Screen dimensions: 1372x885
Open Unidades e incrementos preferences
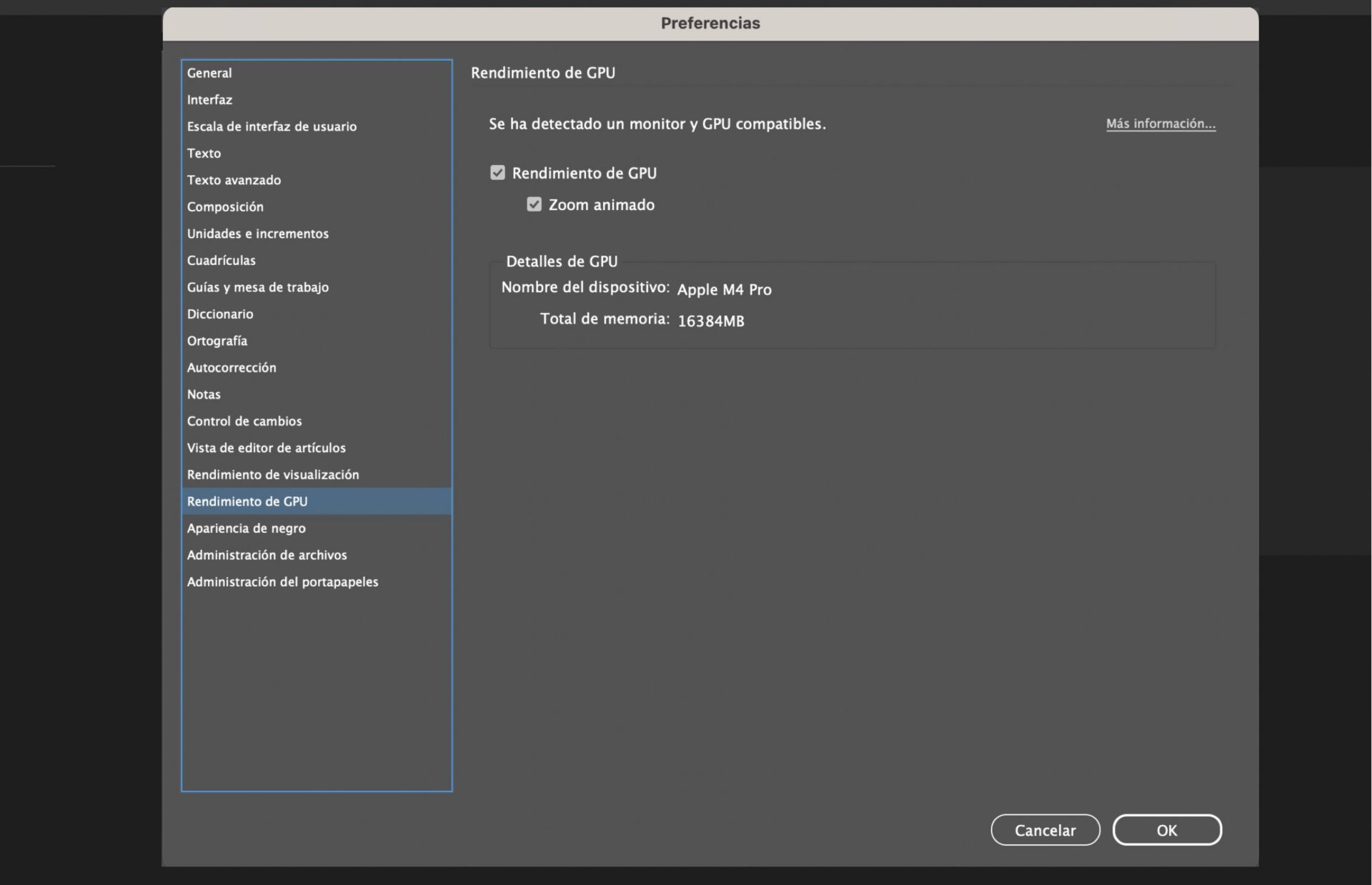[x=257, y=234]
